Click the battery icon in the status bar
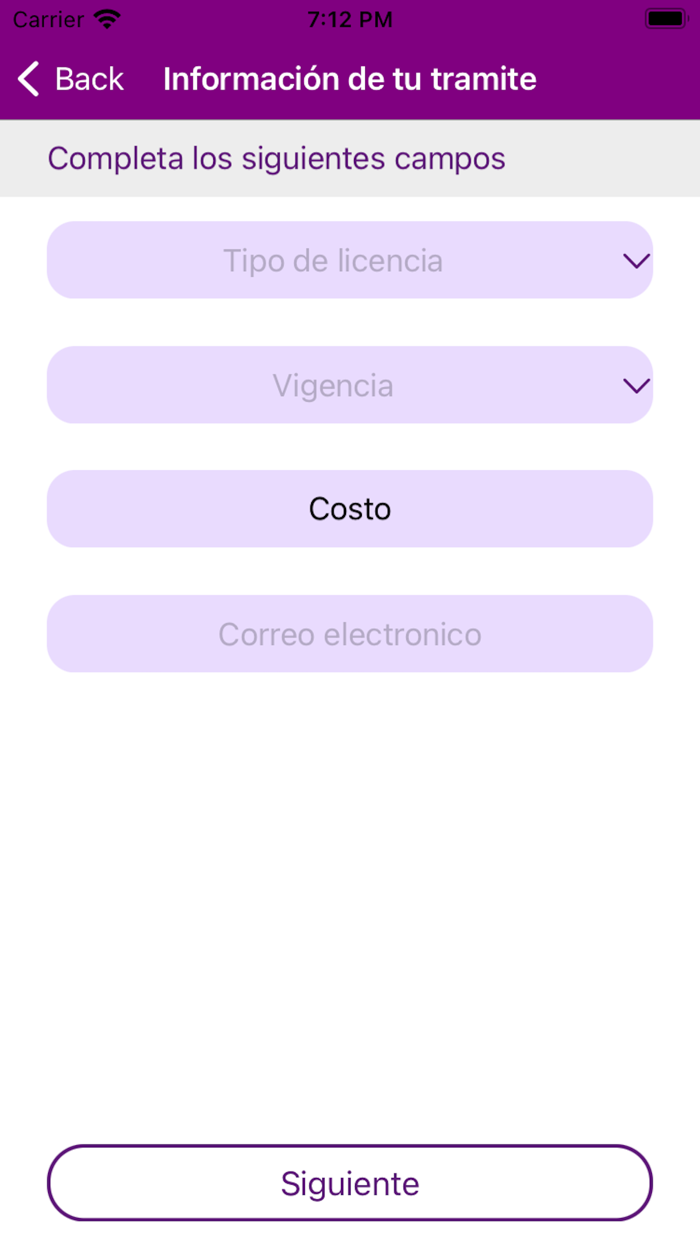Viewport: 700px width, 1244px height. (664, 16)
